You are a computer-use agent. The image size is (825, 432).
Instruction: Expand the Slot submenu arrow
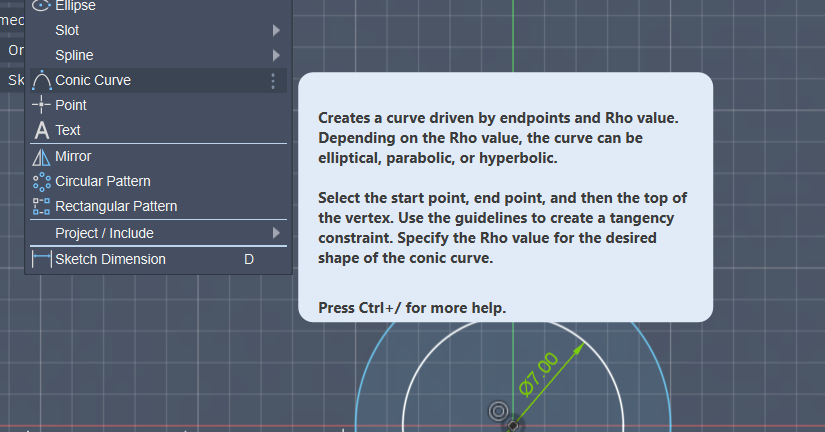[x=276, y=31]
